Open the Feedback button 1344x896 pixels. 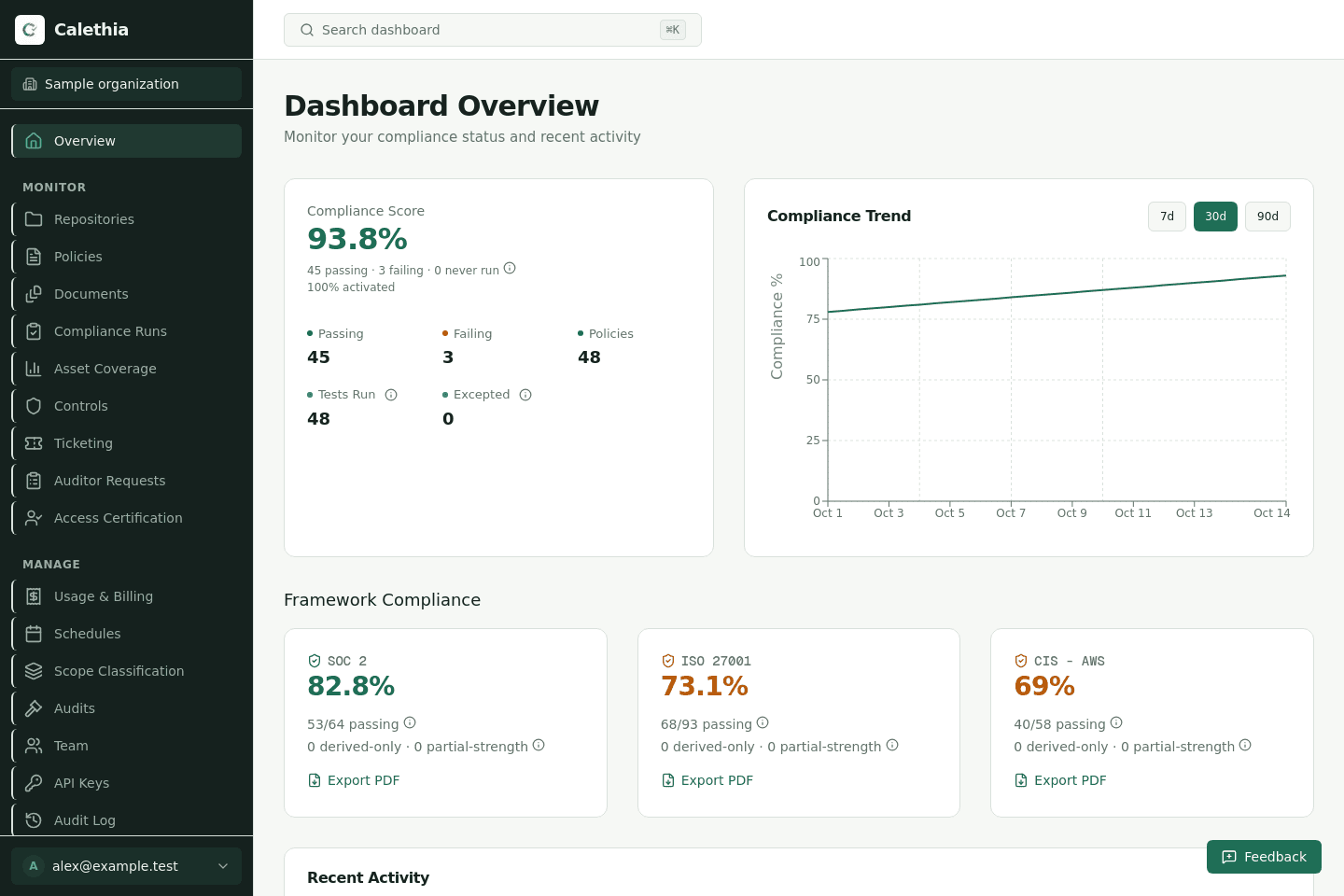coord(1264,857)
